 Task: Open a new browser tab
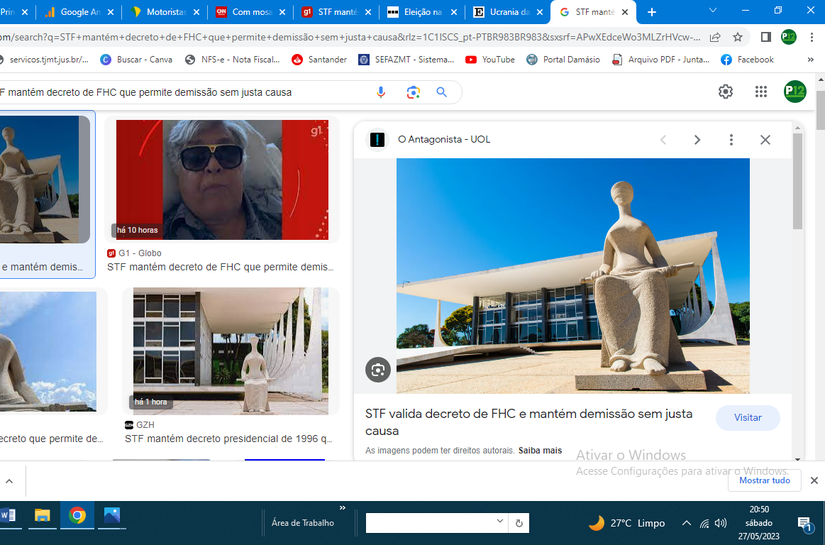(x=651, y=12)
